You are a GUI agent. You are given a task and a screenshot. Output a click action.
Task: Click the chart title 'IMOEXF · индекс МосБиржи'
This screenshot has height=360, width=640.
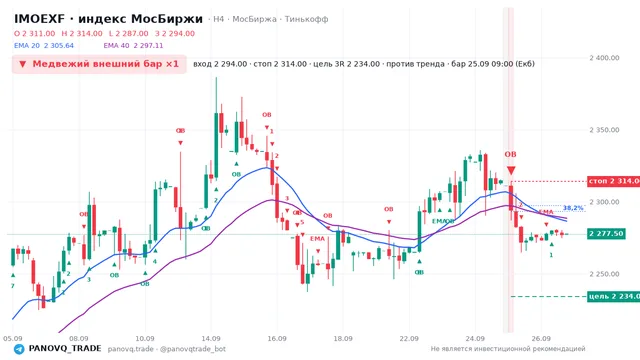tap(108, 19)
